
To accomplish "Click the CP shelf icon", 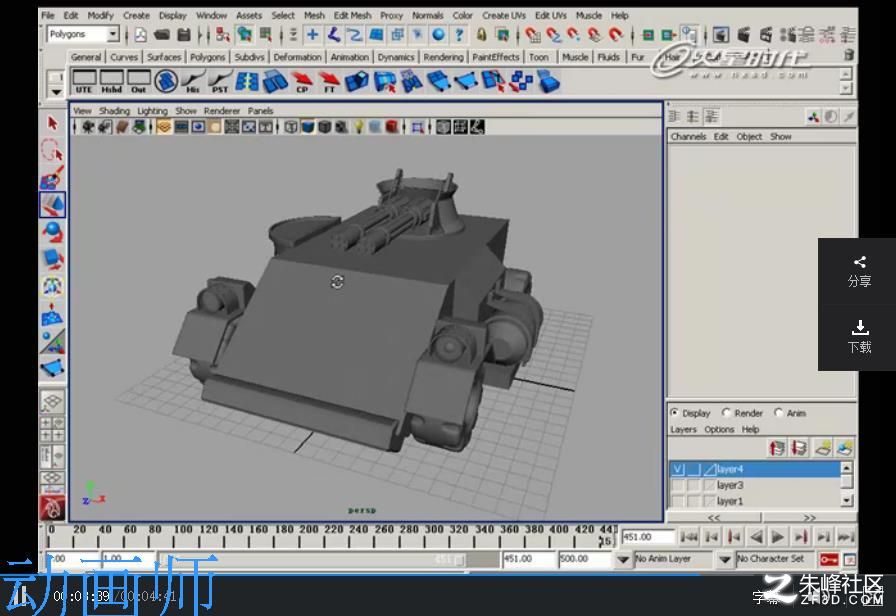I will [x=302, y=81].
